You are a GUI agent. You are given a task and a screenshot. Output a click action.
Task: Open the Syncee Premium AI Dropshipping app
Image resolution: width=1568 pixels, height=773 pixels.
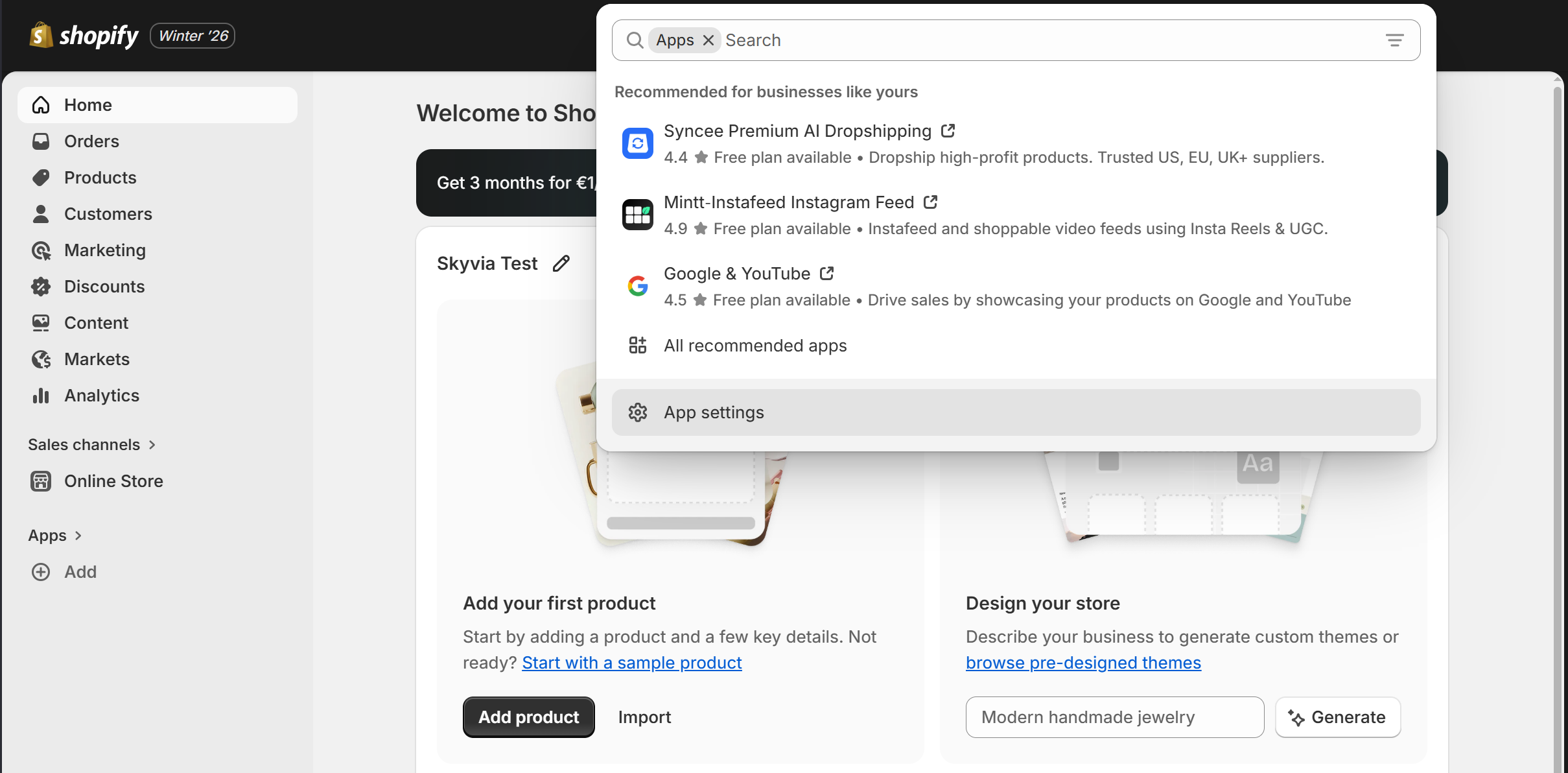pos(797,131)
